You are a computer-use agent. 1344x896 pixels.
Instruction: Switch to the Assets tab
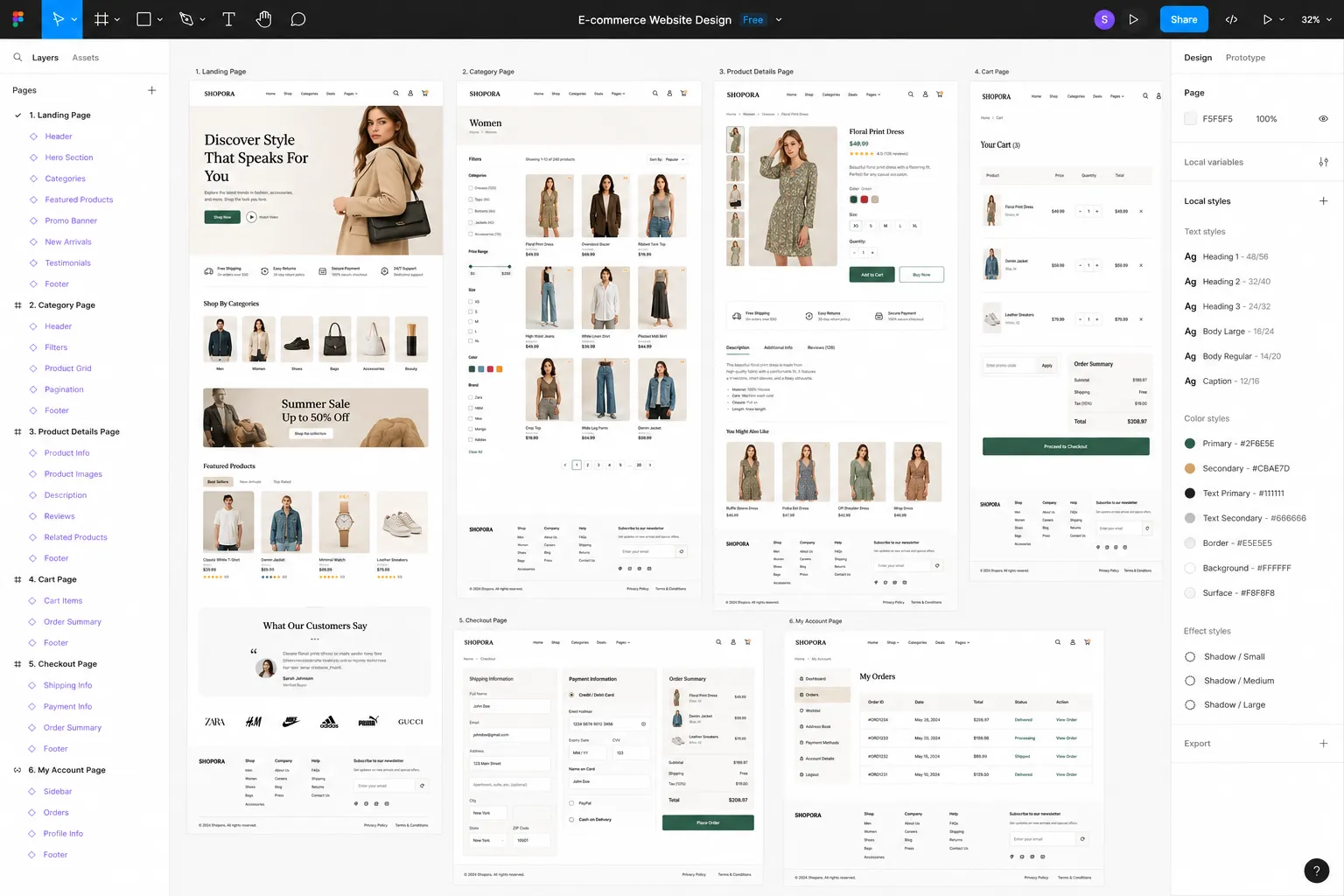point(85,58)
